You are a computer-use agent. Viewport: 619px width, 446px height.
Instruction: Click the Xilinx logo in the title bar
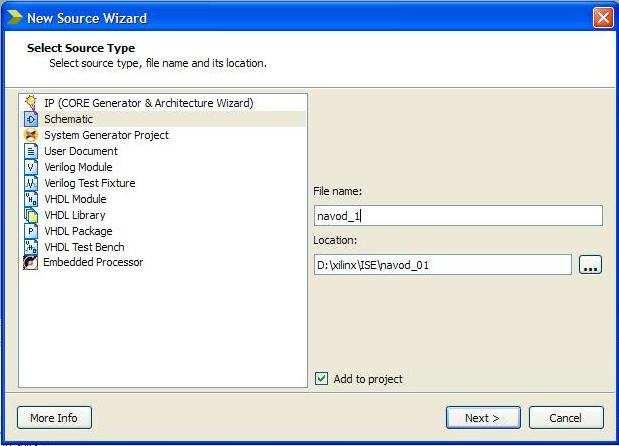click(14, 17)
